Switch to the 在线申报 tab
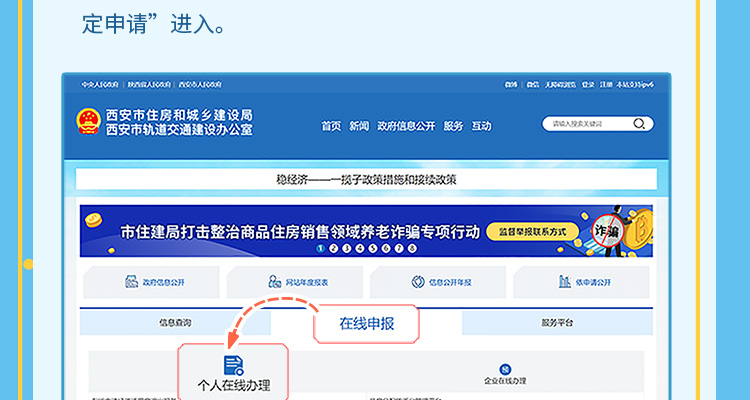This screenshot has height=400, width=750. (x=366, y=324)
